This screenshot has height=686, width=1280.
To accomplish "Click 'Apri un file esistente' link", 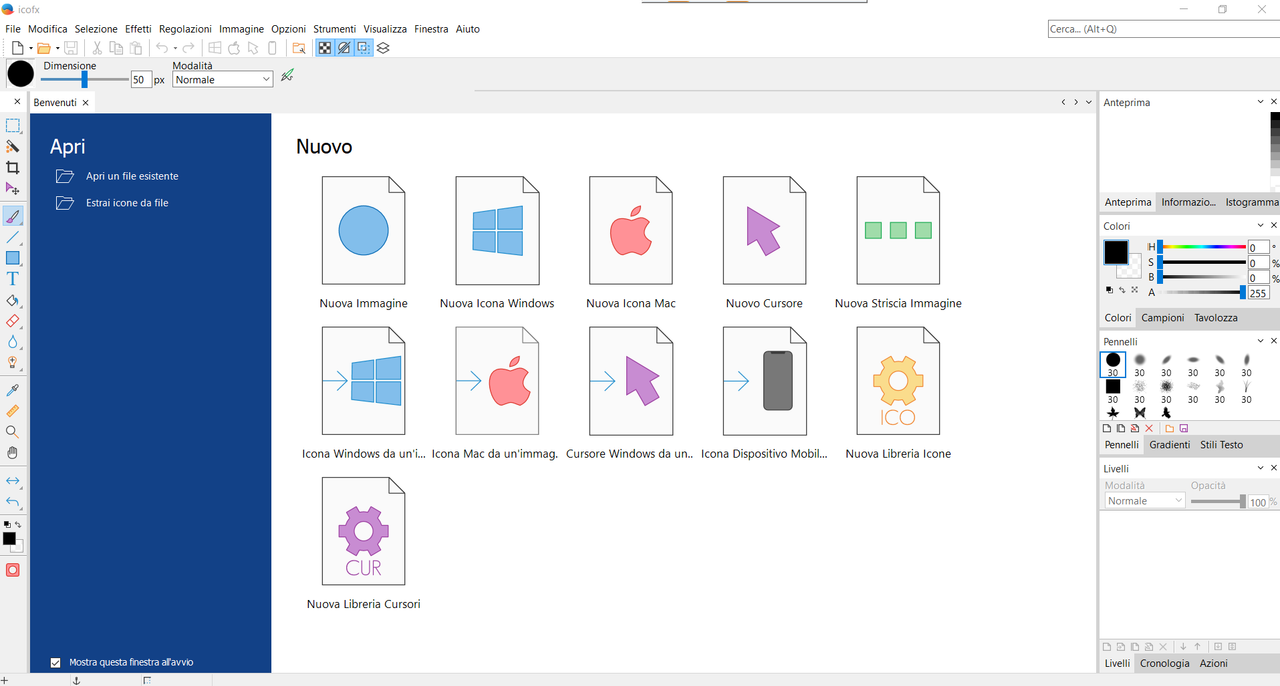I will [x=132, y=176].
